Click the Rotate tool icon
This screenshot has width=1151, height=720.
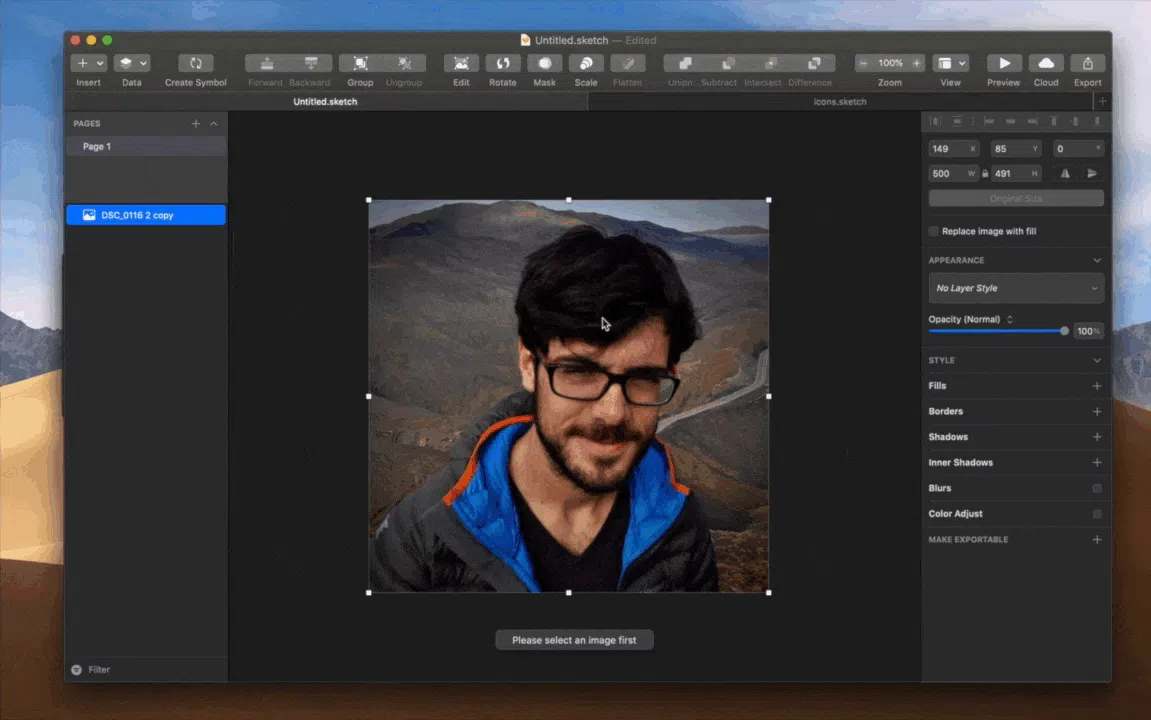pyautogui.click(x=503, y=64)
